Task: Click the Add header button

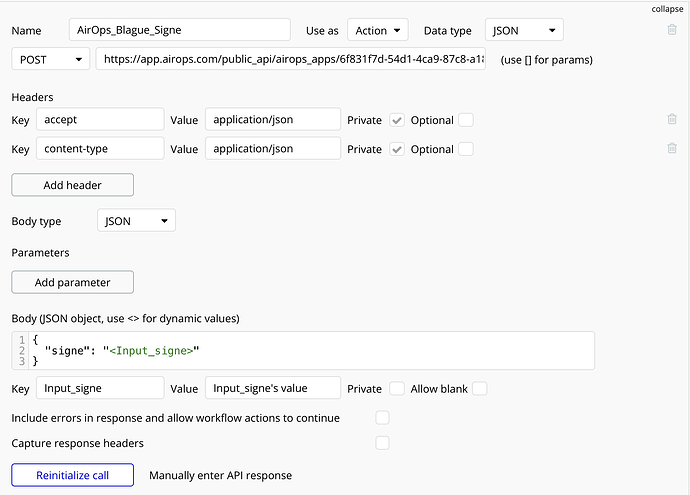Action: [72, 185]
